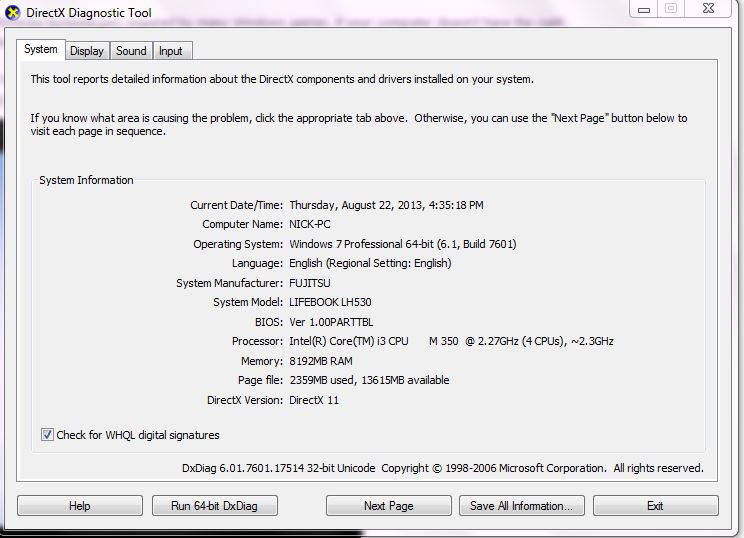Image resolution: width=744 pixels, height=538 pixels.
Task: Click the system model LIFEBOOK LH530
Action: click(330, 302)
